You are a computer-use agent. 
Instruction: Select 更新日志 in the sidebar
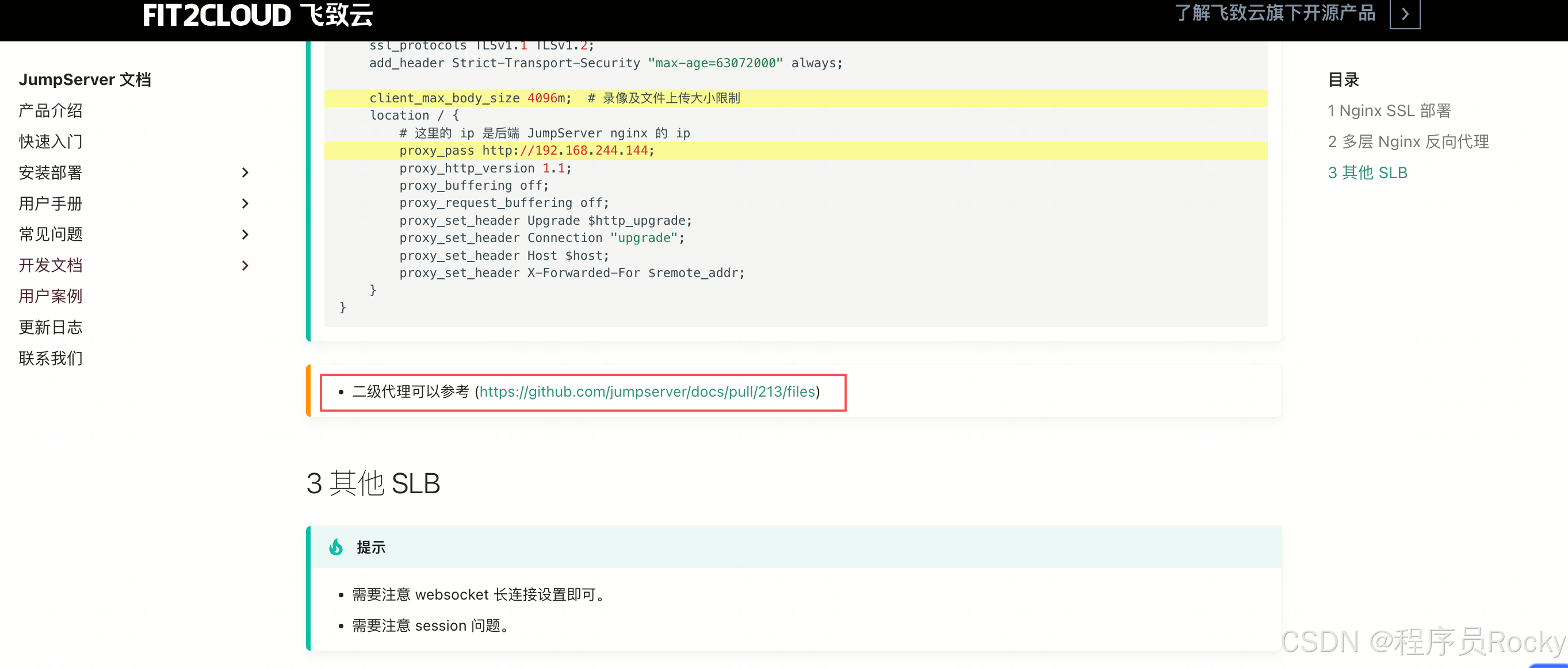pos(51,327)
